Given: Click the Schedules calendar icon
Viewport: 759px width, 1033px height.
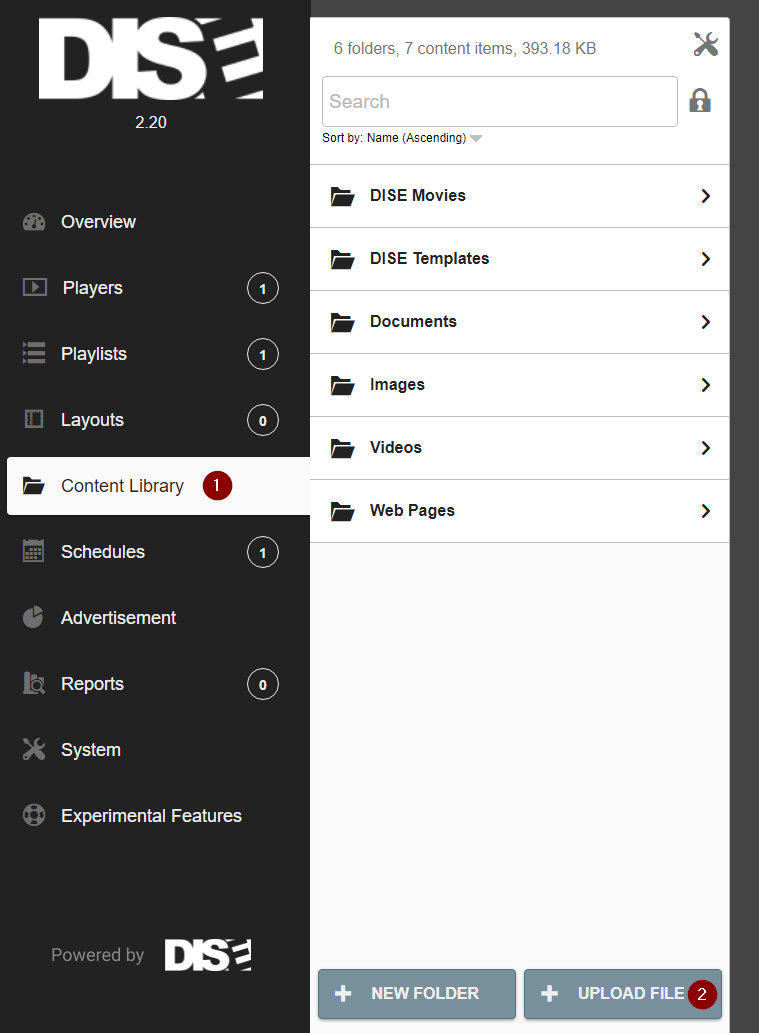Looking at the screenshot, I should [x=34, y=551].
